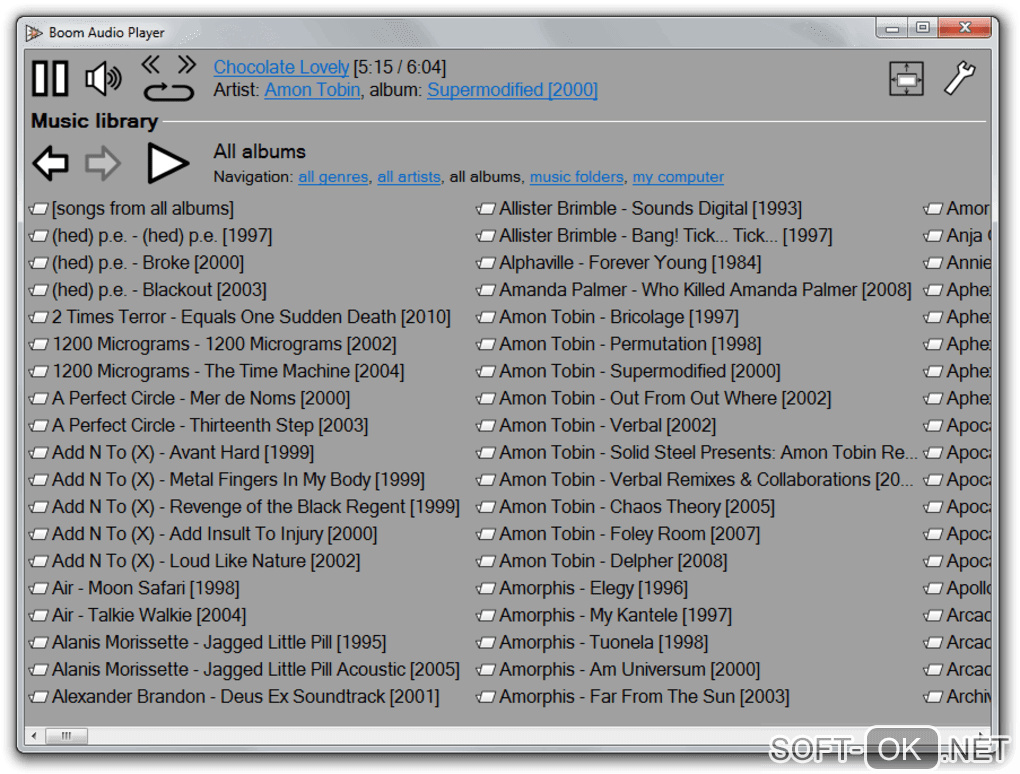This screenshot has width=1020, height=774.
Task: Open Allister Brimble - Sounds Digital [1993]
Action: 639,209
